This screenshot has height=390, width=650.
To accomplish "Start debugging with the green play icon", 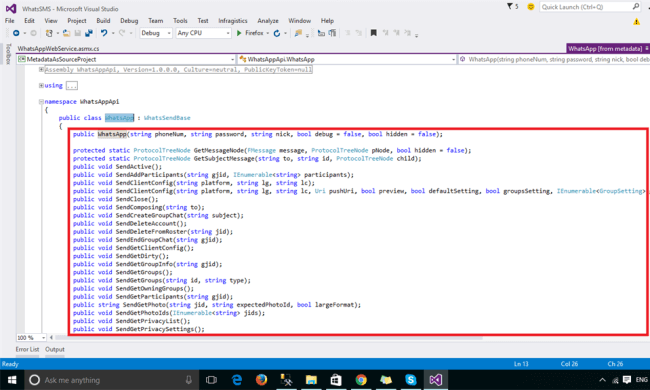I will (239, 33).
